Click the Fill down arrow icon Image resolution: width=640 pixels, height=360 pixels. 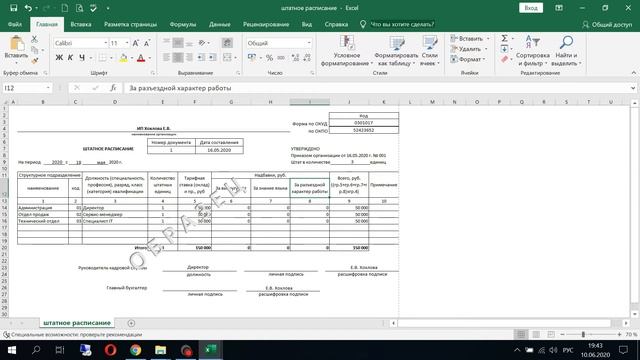coord(504,49)
